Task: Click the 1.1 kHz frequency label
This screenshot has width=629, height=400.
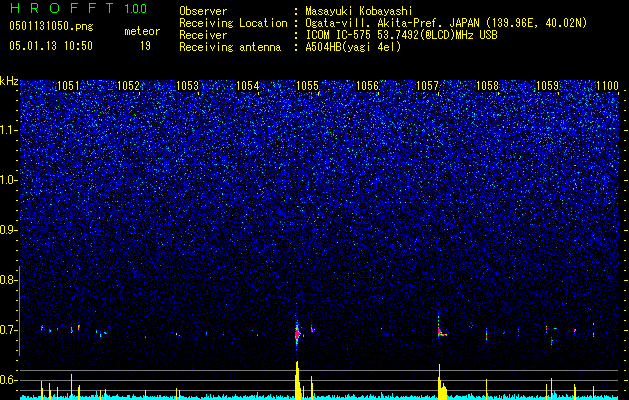Action: tap(9, 131)
